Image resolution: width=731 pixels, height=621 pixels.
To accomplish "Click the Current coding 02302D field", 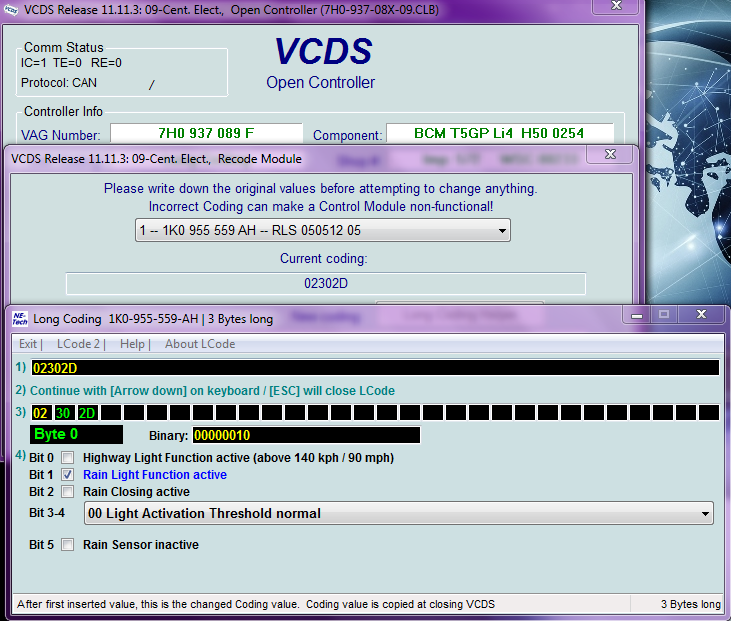I will pyautogui.click(x=325, y=283).
